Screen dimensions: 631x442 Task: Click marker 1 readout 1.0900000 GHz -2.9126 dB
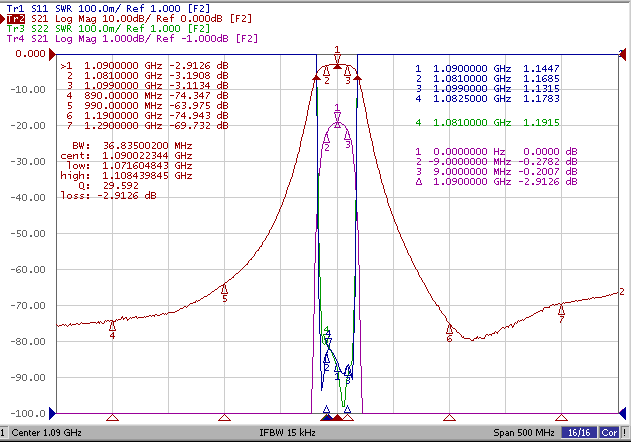(x=144, y=66)
